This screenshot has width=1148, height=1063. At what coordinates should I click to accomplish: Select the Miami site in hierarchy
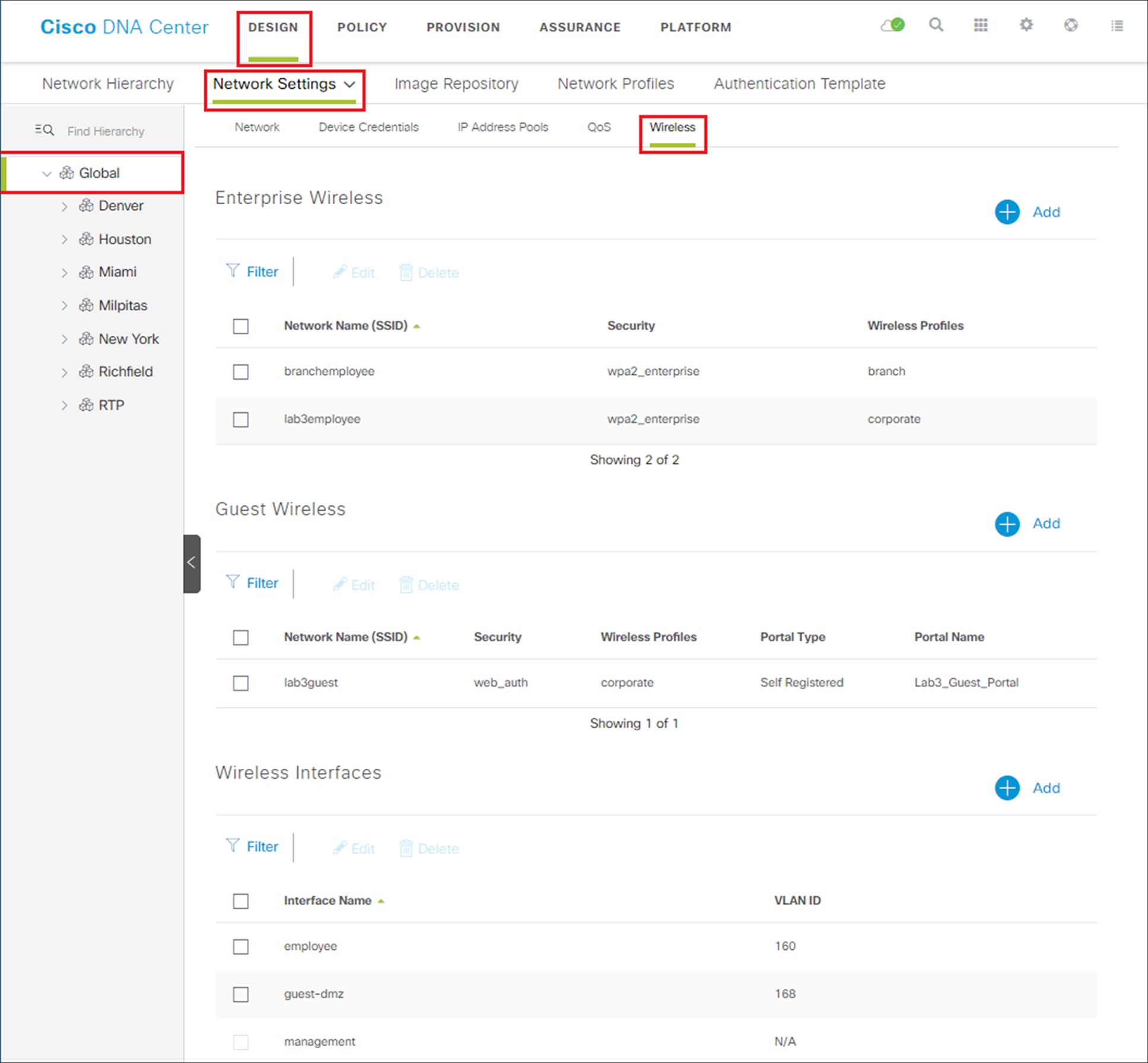117,272
